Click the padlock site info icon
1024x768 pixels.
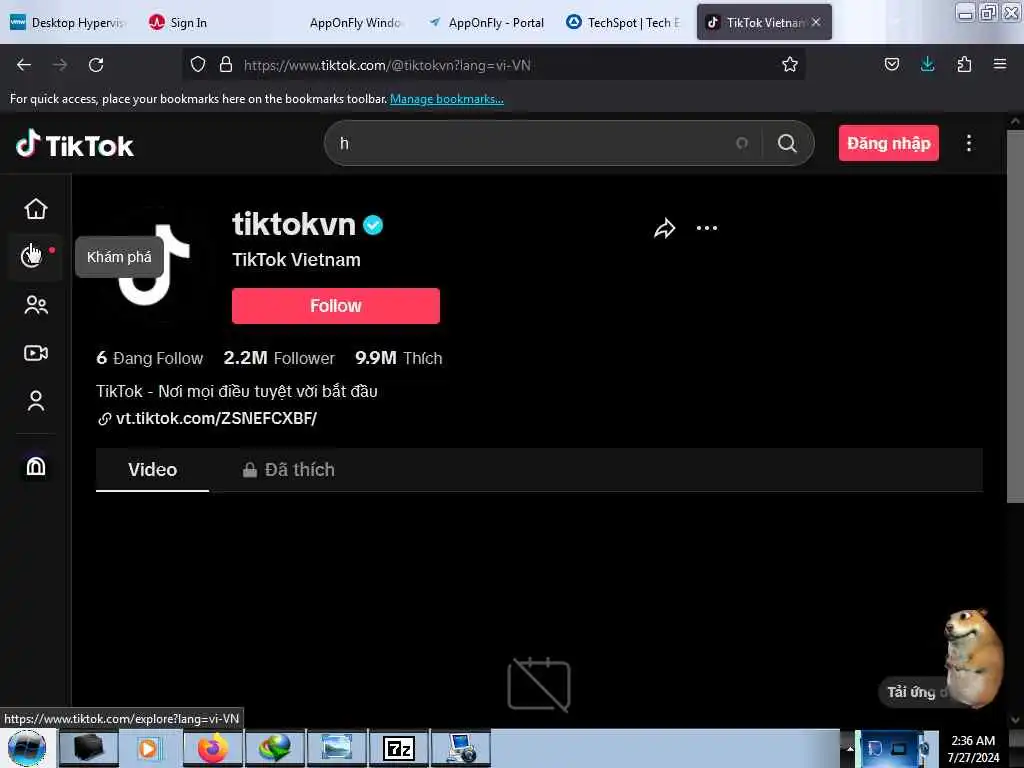226,65
